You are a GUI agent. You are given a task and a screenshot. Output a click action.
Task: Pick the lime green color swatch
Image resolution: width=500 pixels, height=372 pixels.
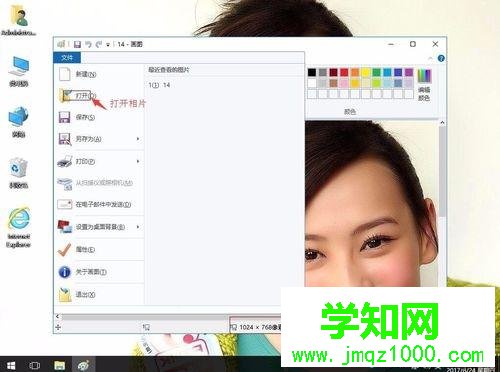(376, 83)
